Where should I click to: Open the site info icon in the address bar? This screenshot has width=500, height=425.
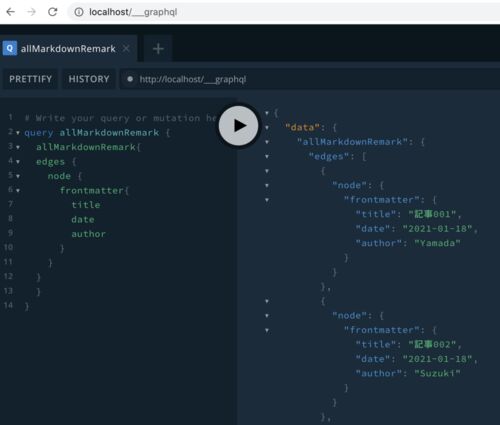tap(79, 12)
